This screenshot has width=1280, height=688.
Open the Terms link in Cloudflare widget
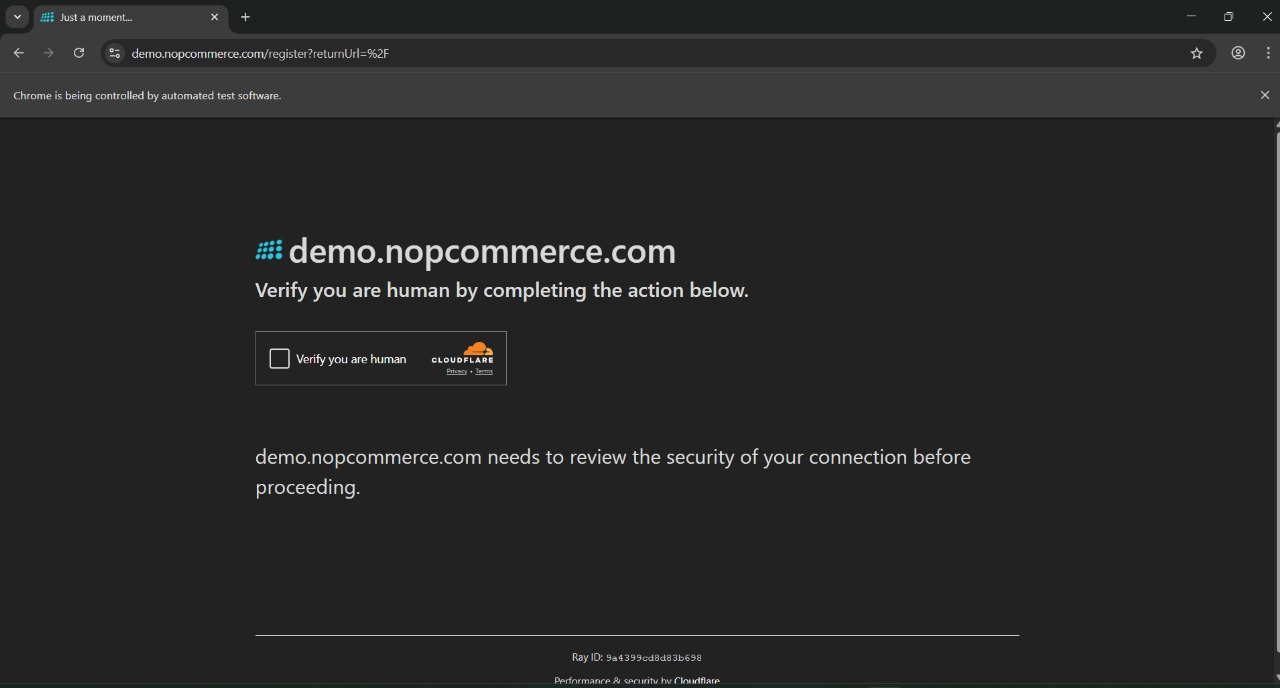click(484, 371)
